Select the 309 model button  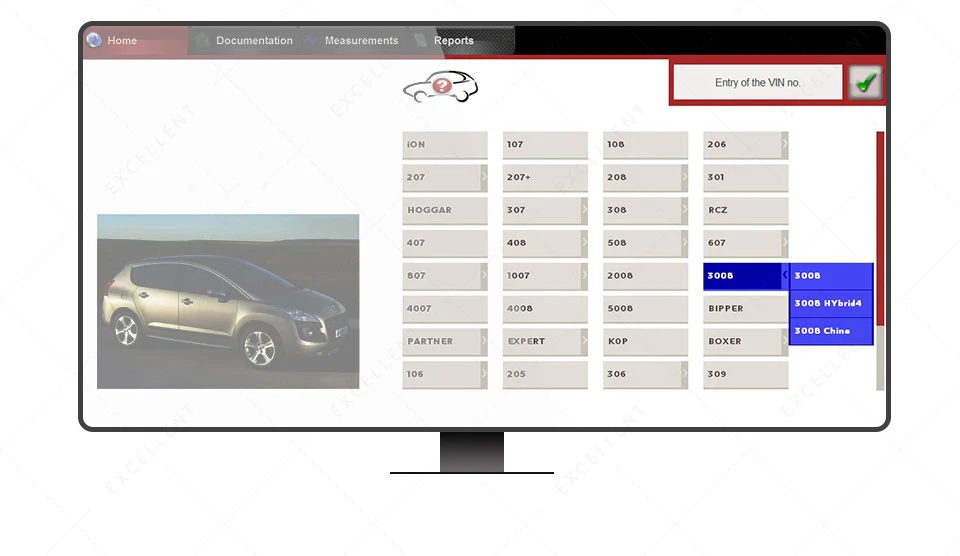(746, 375)
